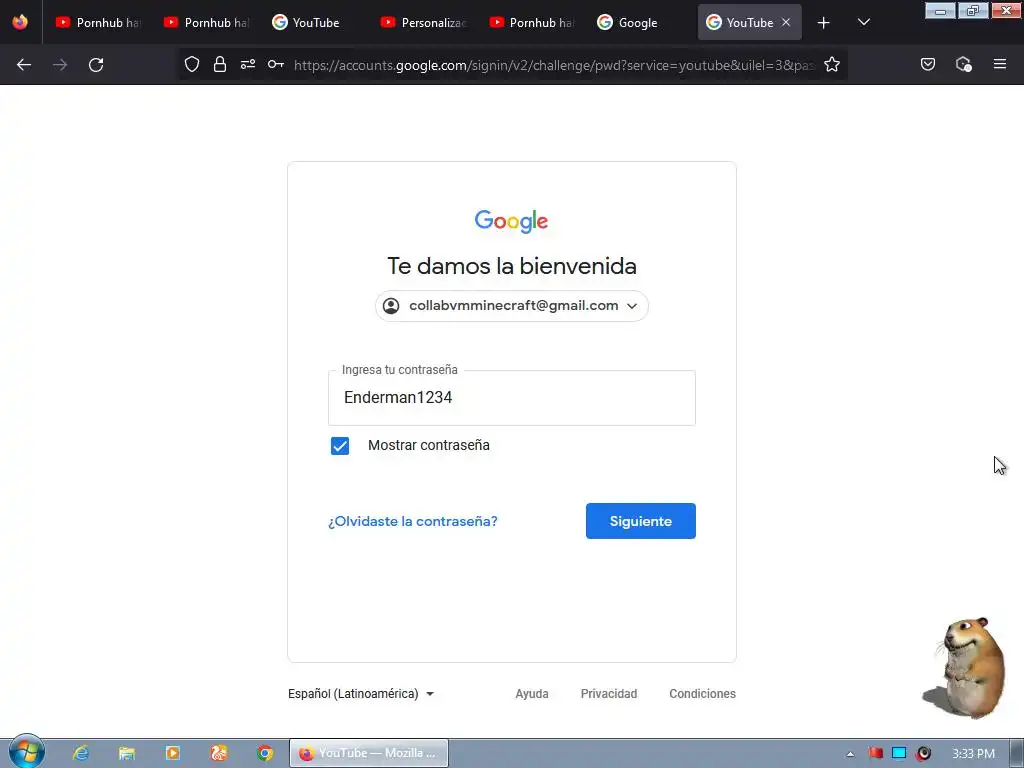
Task: Click the password input field
Action: (512, 398)
